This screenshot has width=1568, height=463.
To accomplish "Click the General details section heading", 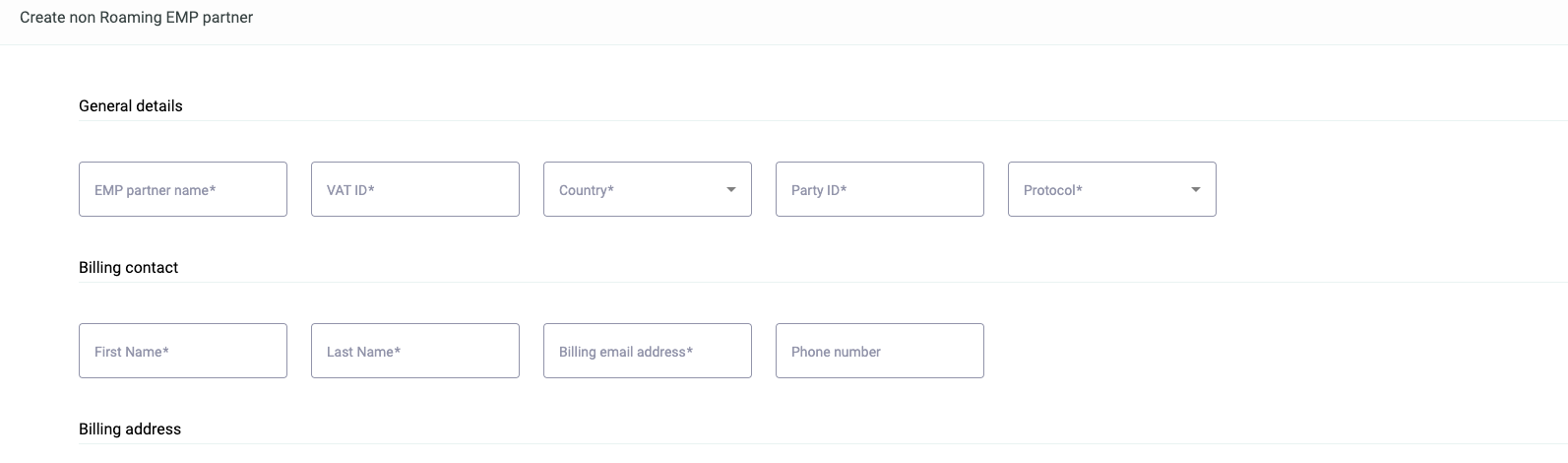I will (x=131, y=106).
